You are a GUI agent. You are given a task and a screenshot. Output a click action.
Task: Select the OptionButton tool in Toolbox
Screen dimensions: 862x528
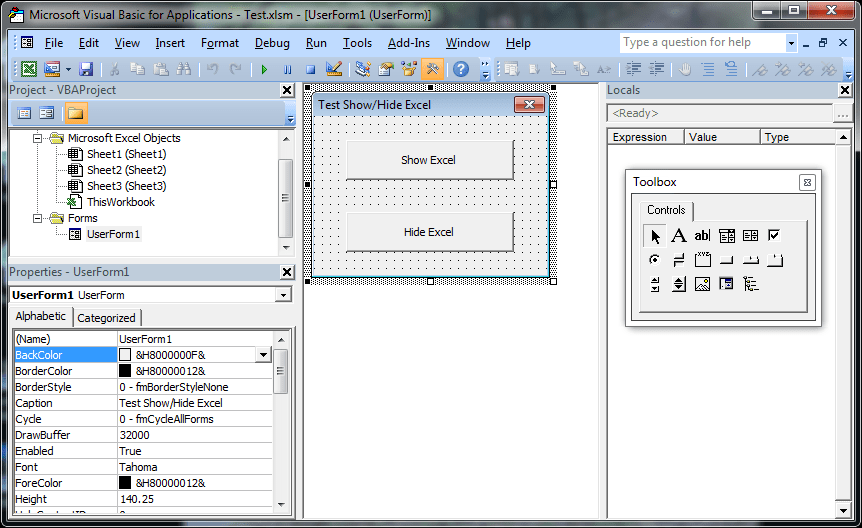[654, 260]
